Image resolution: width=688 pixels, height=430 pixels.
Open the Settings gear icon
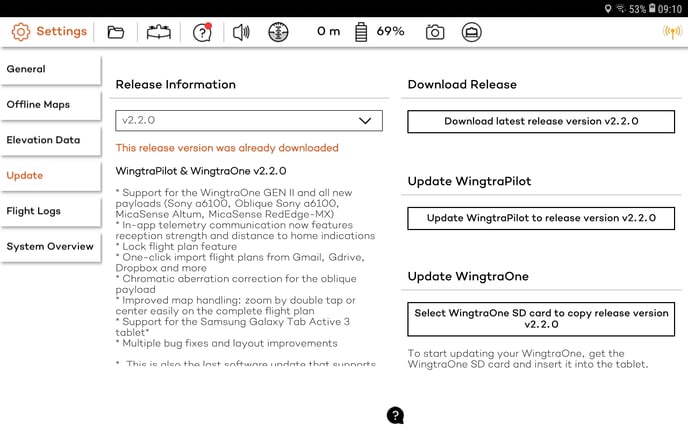coord(21,32)
